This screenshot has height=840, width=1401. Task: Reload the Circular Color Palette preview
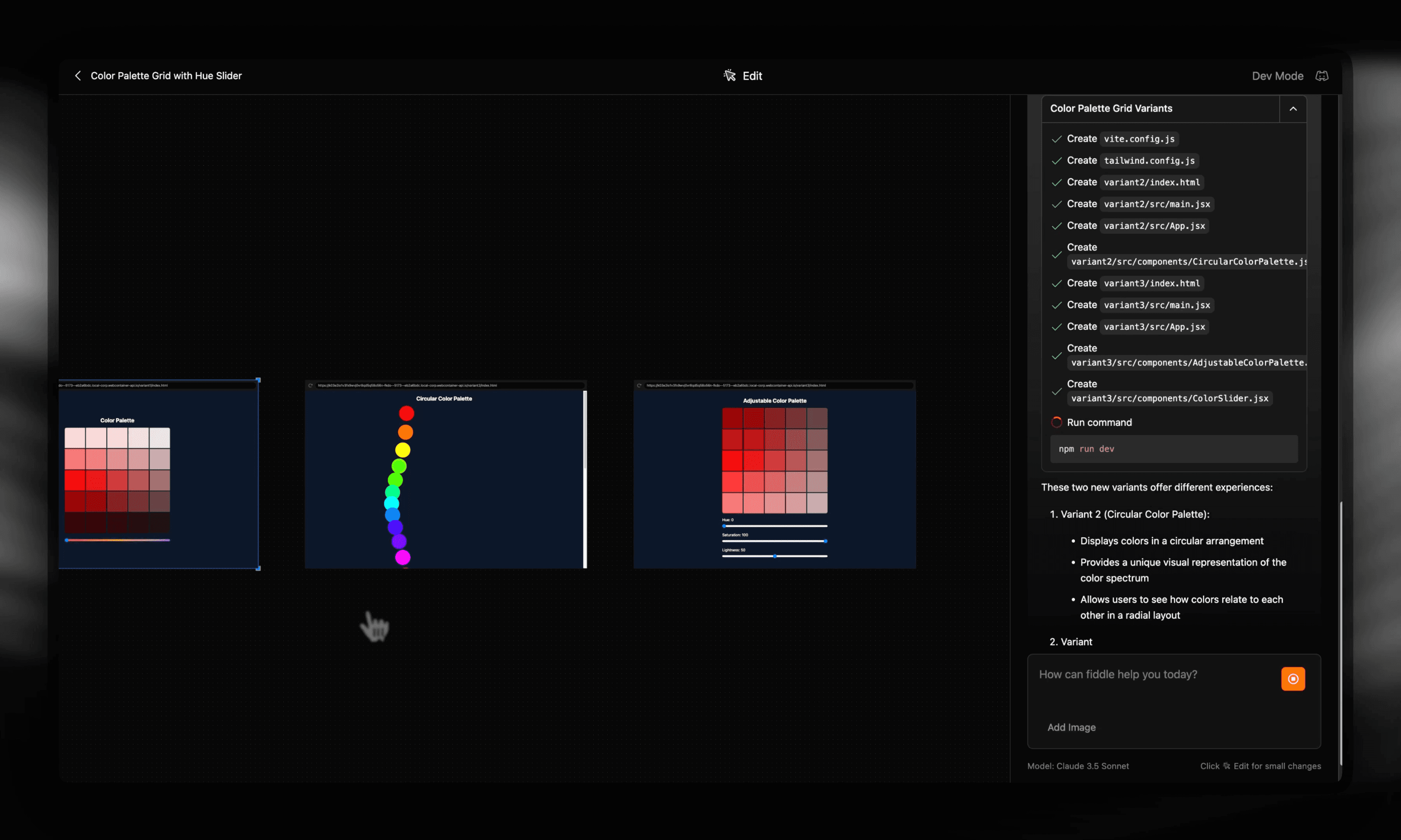[x=310, y=386]
